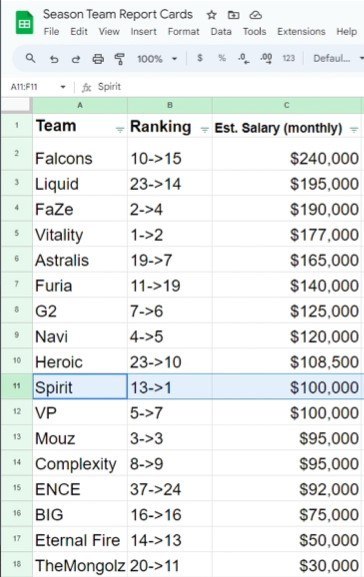Open the Ranking column filter toggle

point(205,129)
